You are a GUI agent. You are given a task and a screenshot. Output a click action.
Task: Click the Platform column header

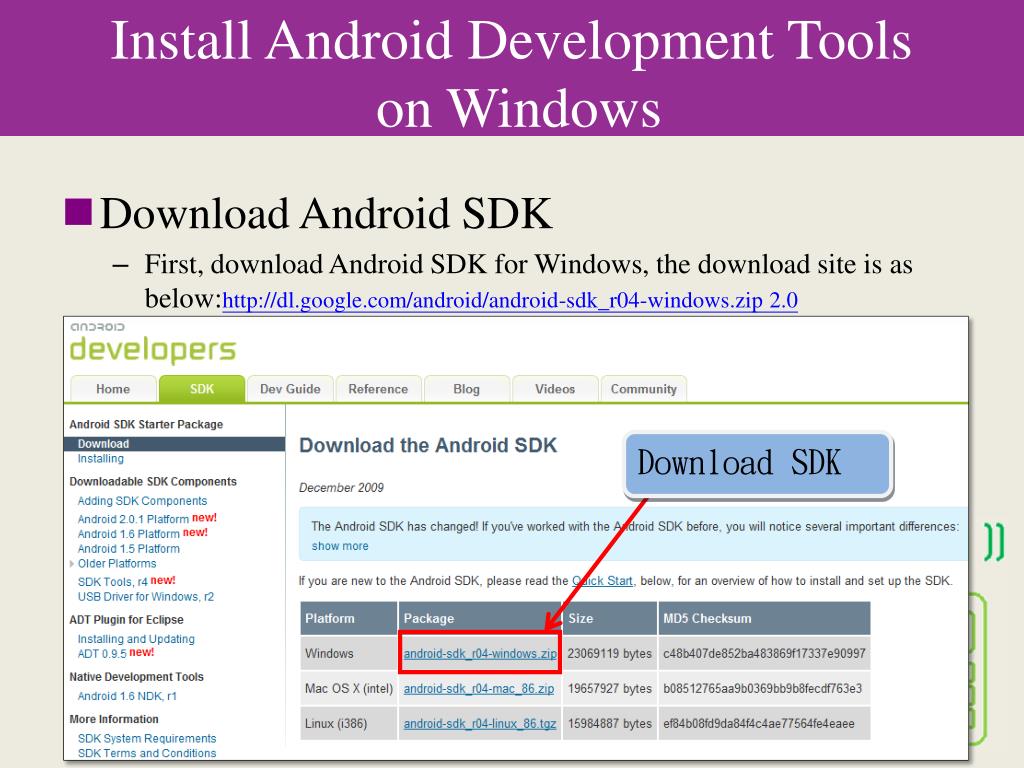(349, 618)
